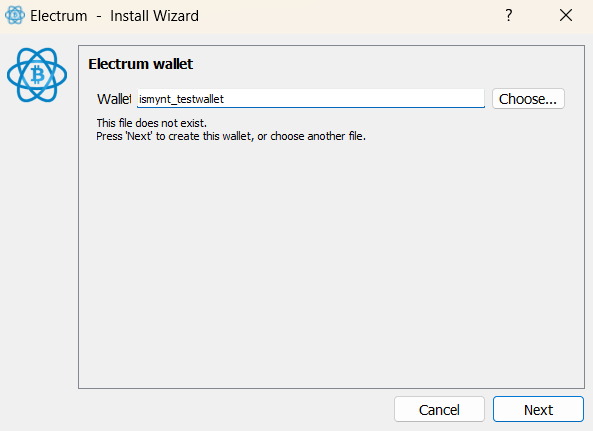The width and height of the screenshot is (593, 431).
Task: Place cursor after 'ismynt_testwallet' text
Action: click(x=225, y=99)
